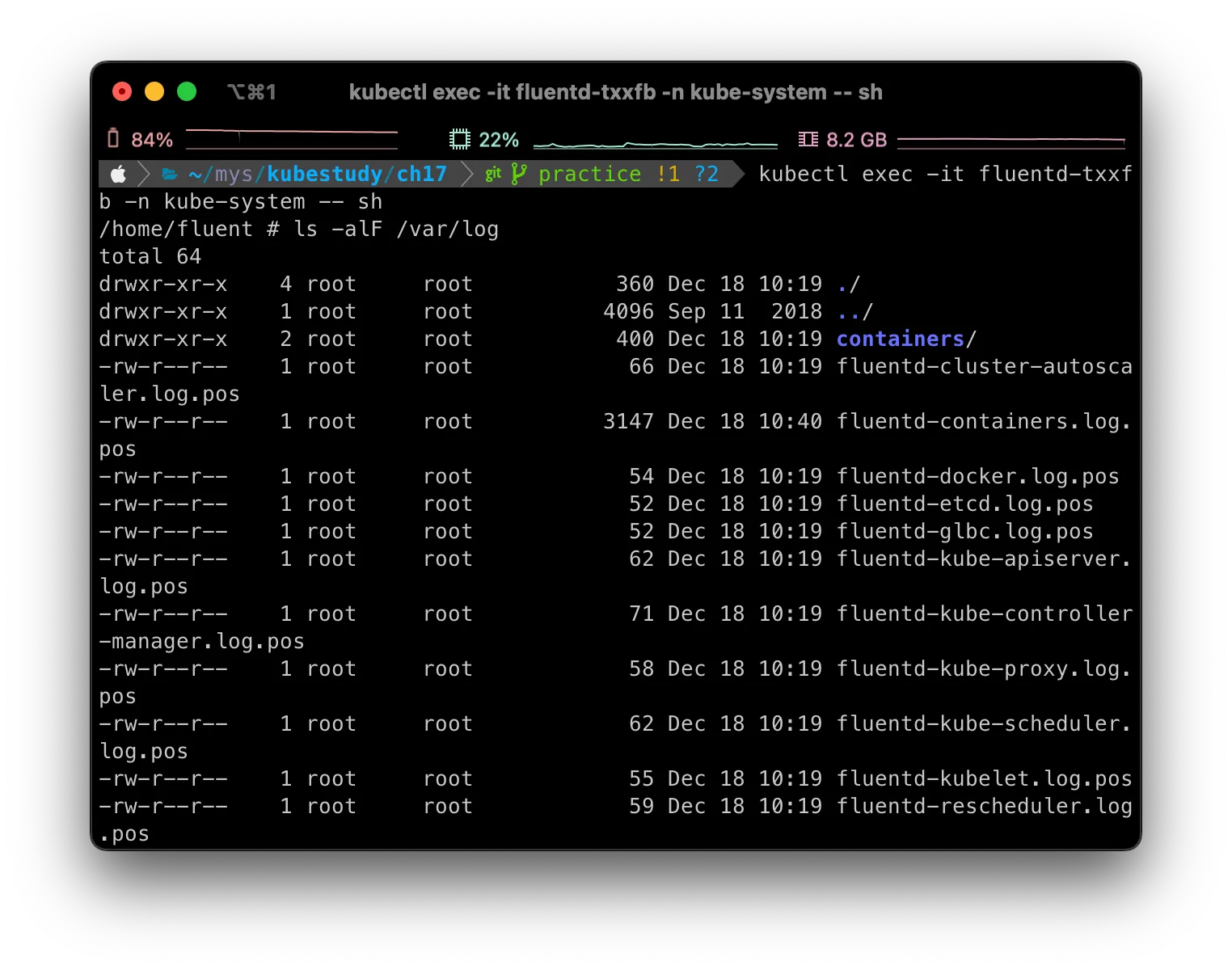The height and width of the screenshot is (970, 1232).
Task: Zoom the terminal with the green button
Action: click(187, 91)
